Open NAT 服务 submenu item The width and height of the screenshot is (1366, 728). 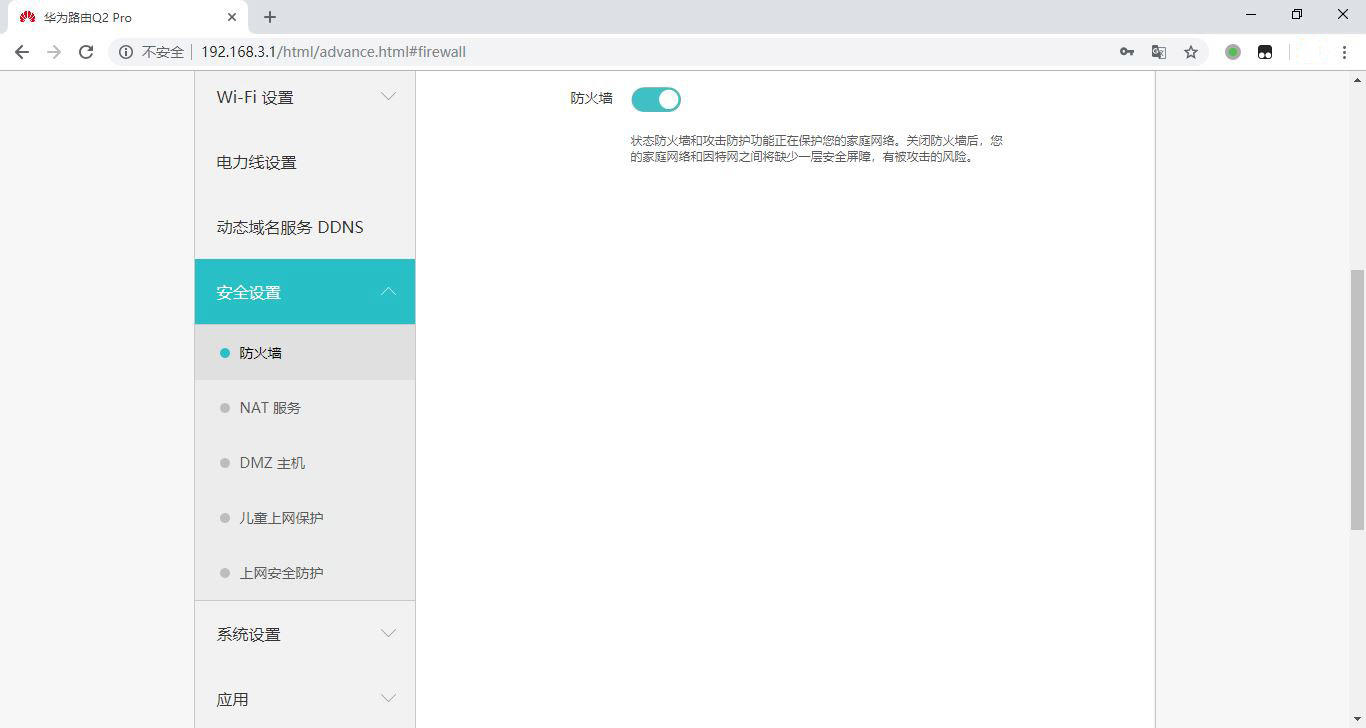tap(305, 408)
